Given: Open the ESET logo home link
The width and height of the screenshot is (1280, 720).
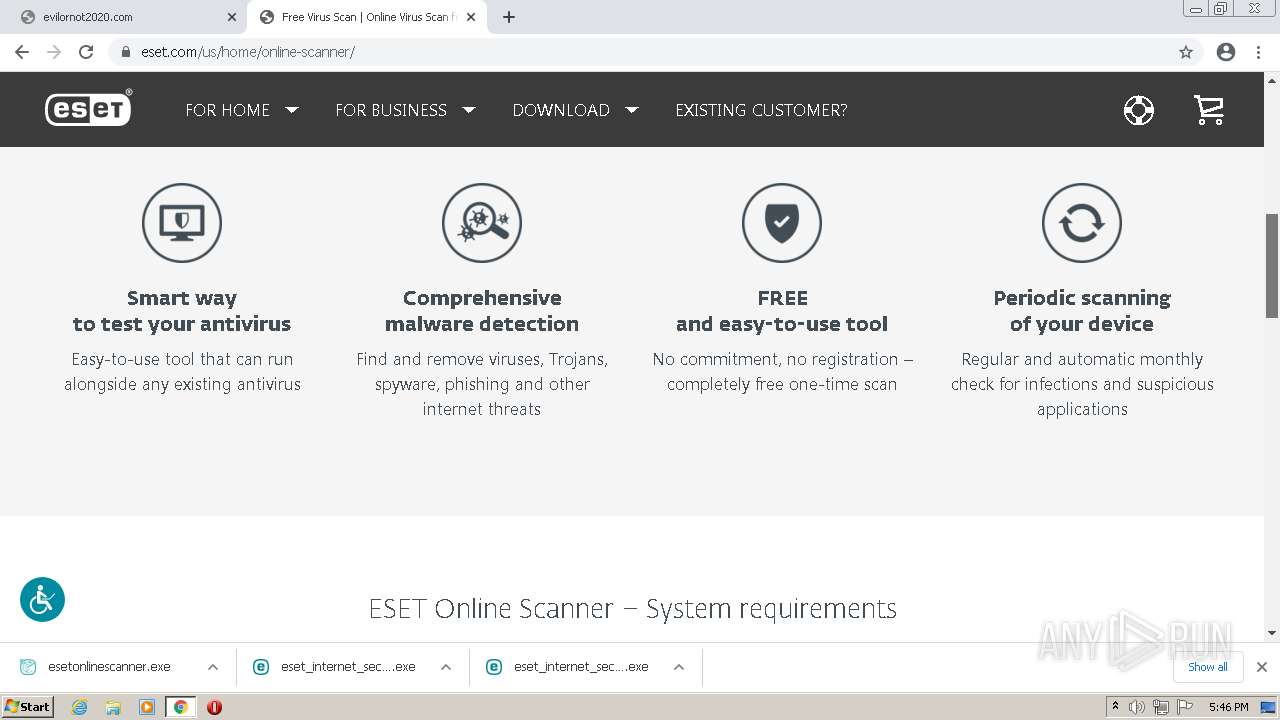Looking at the screenshot, I should pos(88,108).
